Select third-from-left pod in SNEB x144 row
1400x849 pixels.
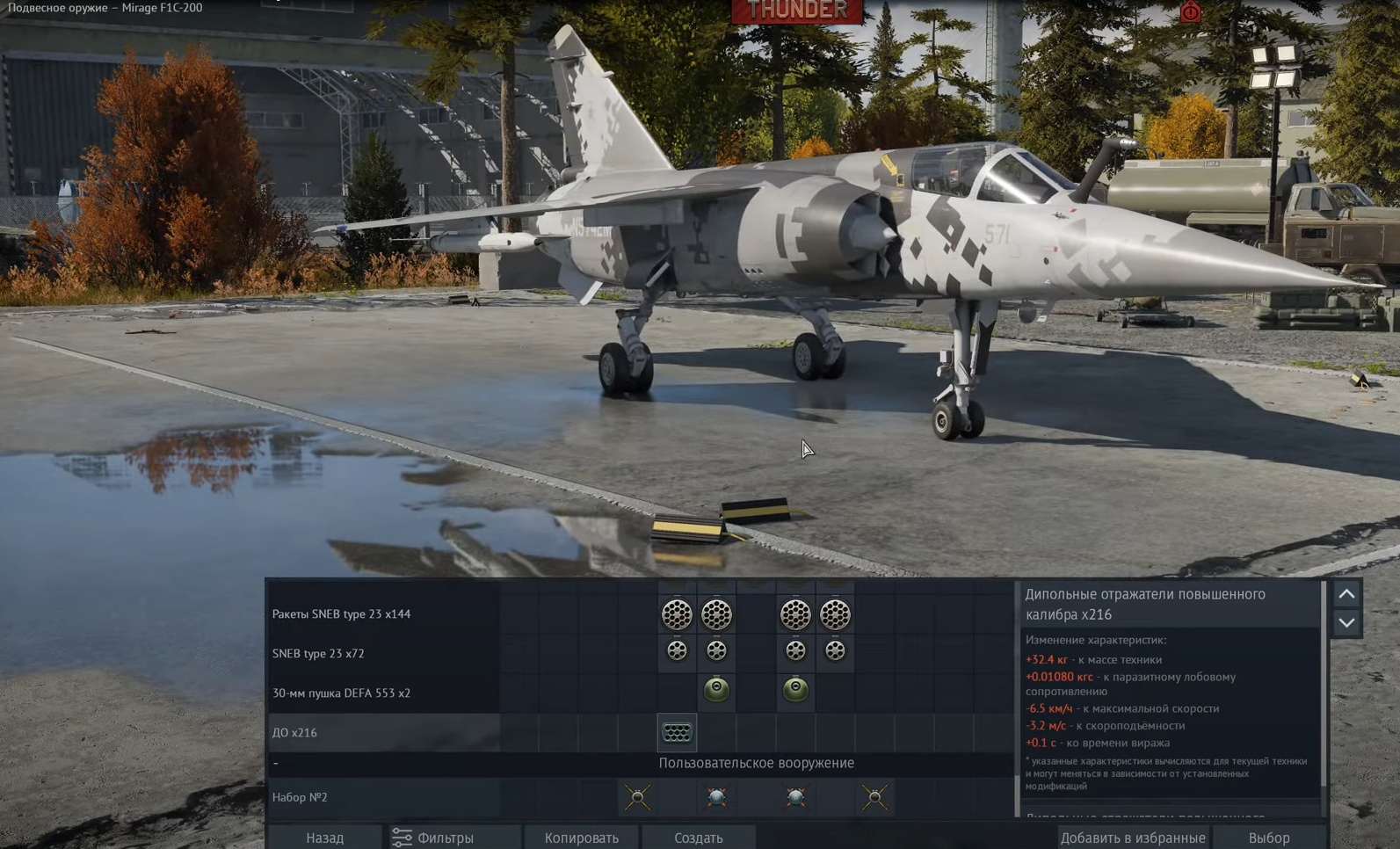click(795, 614)
